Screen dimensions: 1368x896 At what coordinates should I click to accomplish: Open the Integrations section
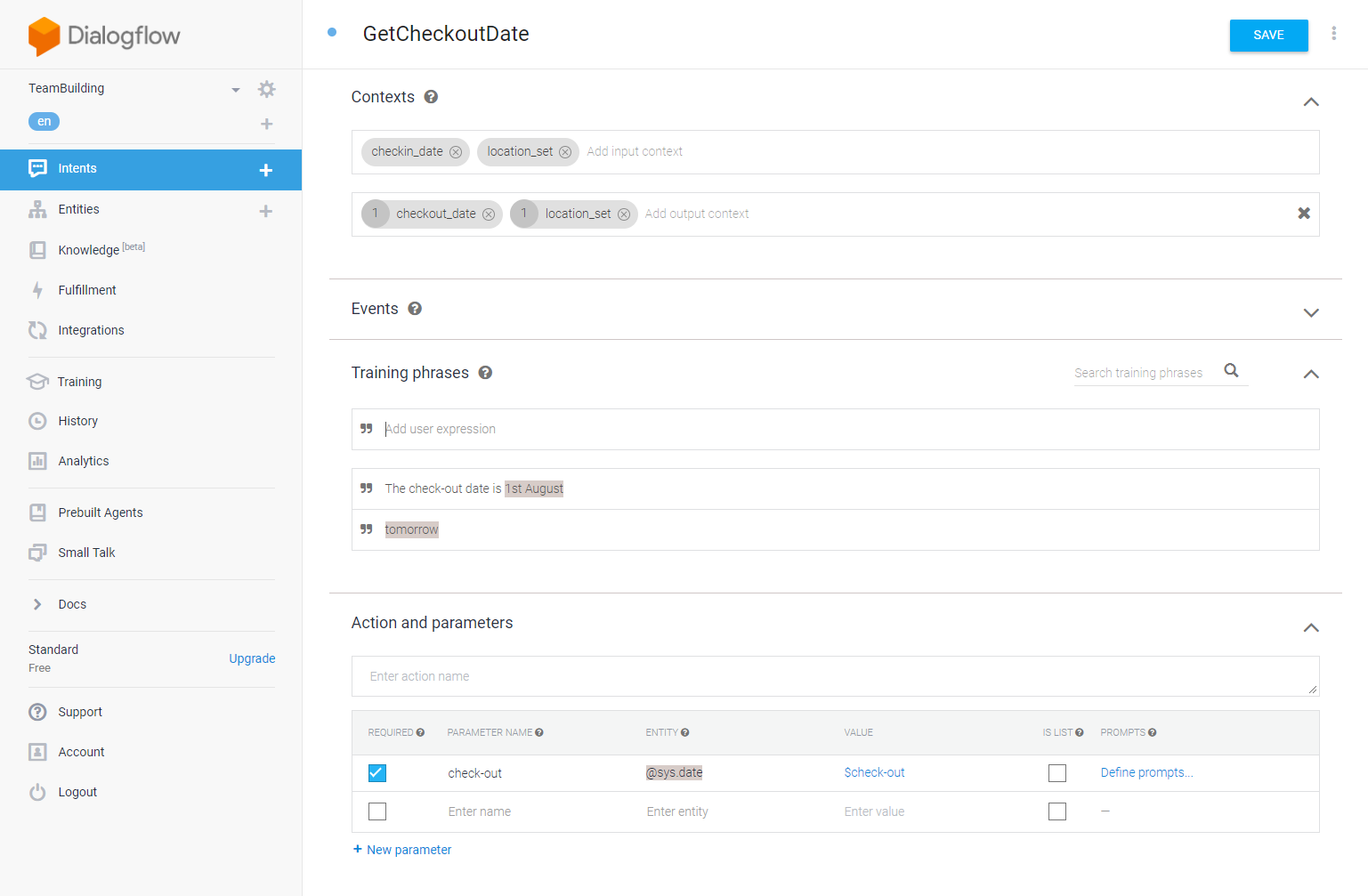pyautogui.click(x=91, y=329)
